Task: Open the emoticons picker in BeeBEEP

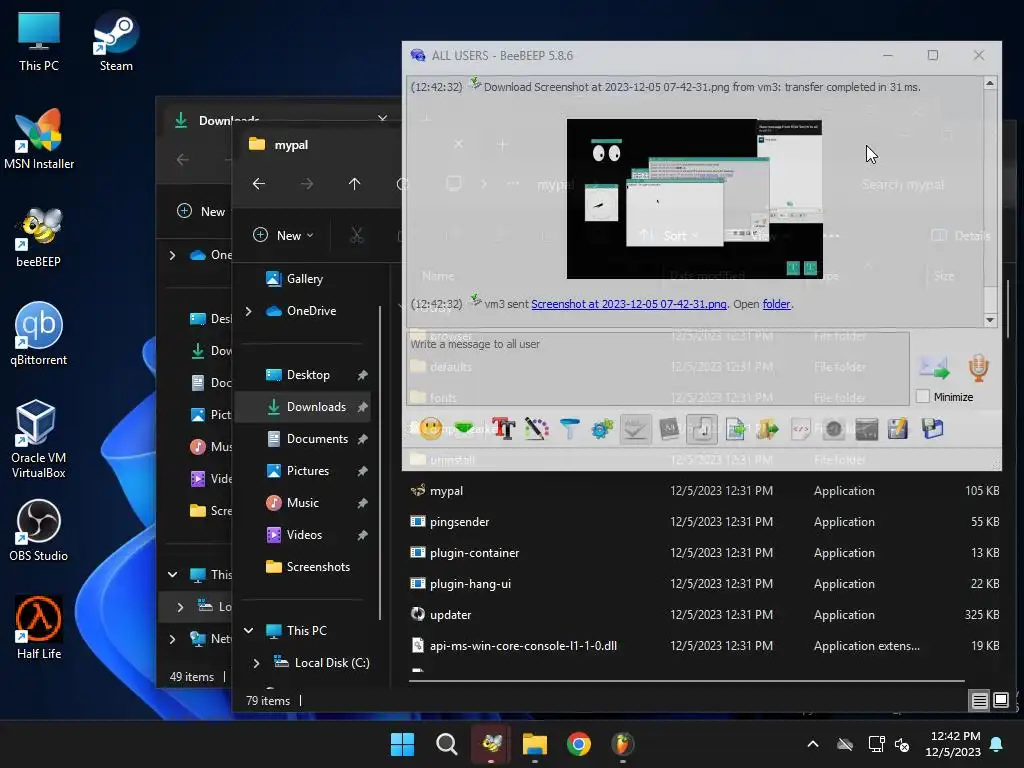Action: (430, 429)
